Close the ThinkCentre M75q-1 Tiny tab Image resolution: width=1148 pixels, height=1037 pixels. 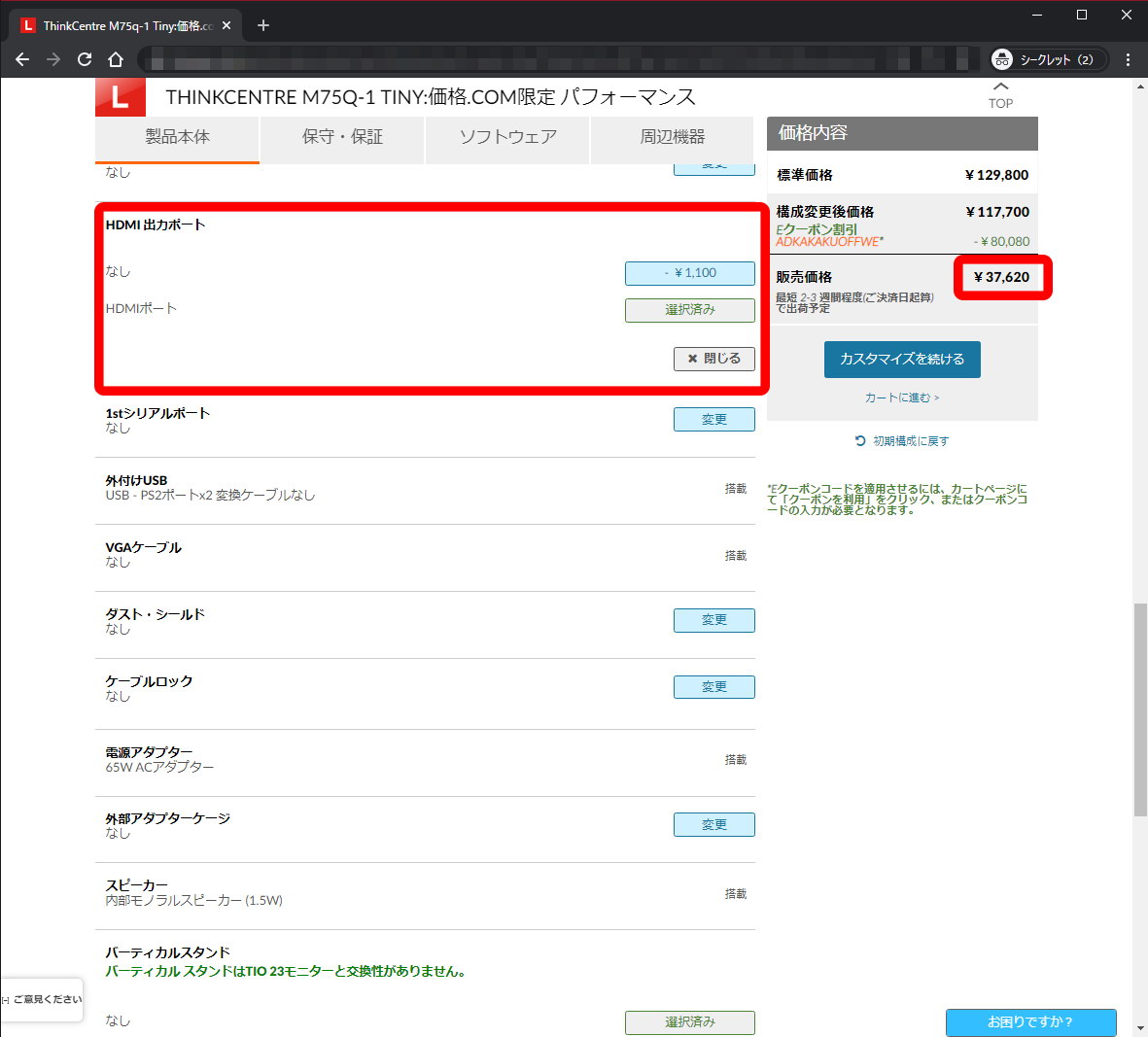coord(226,25)
